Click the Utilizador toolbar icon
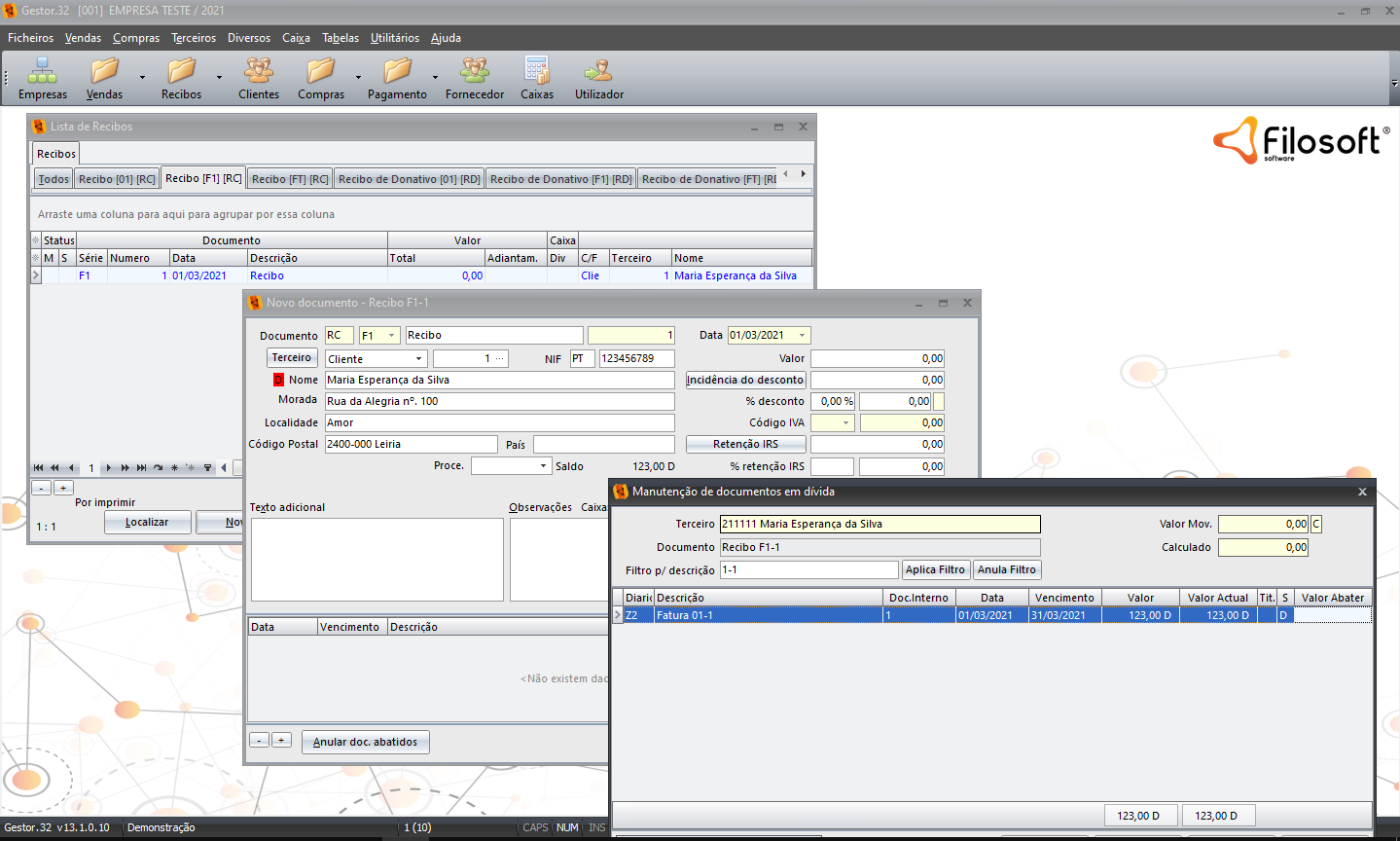The width and height of the screenshot is (1400, 841). click(x=598, y=72)
